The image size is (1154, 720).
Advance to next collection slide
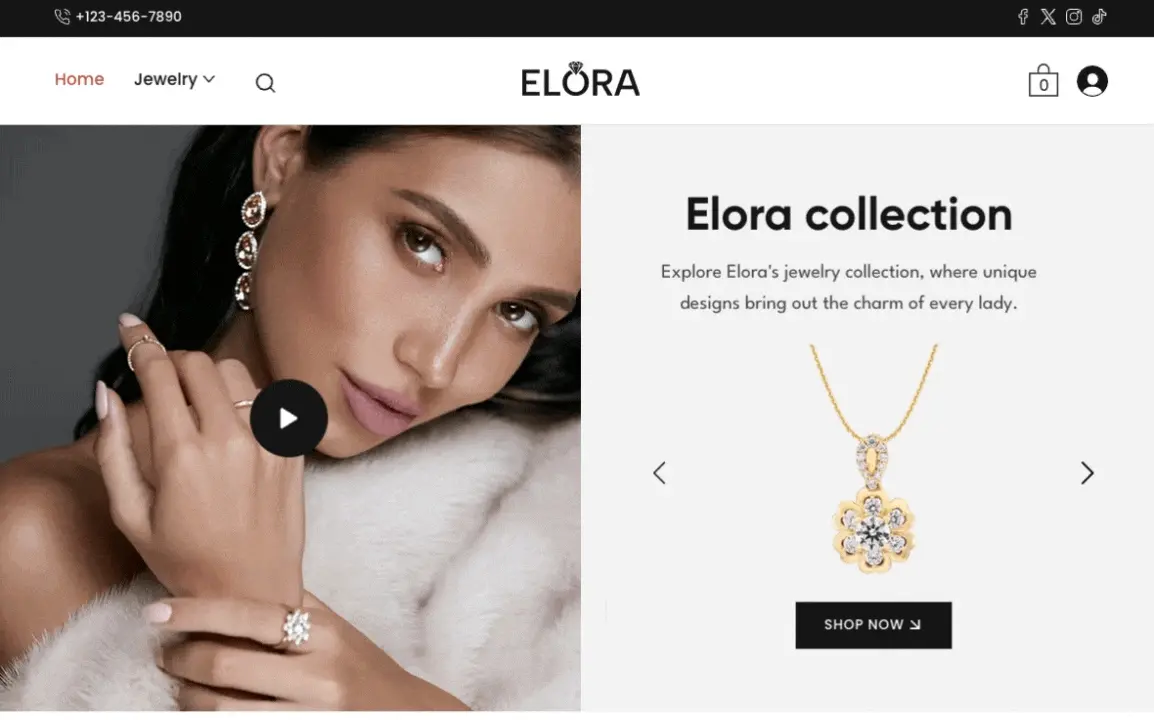[x=1087, y=473]
